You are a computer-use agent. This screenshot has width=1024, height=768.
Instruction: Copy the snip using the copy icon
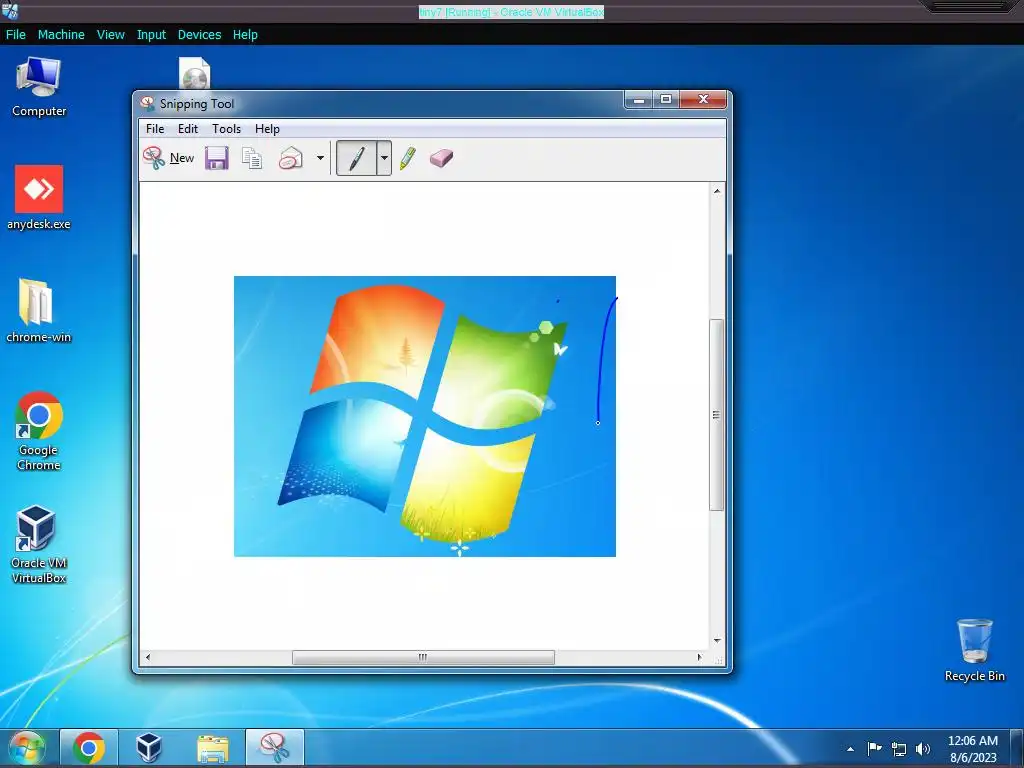[252, 158]
